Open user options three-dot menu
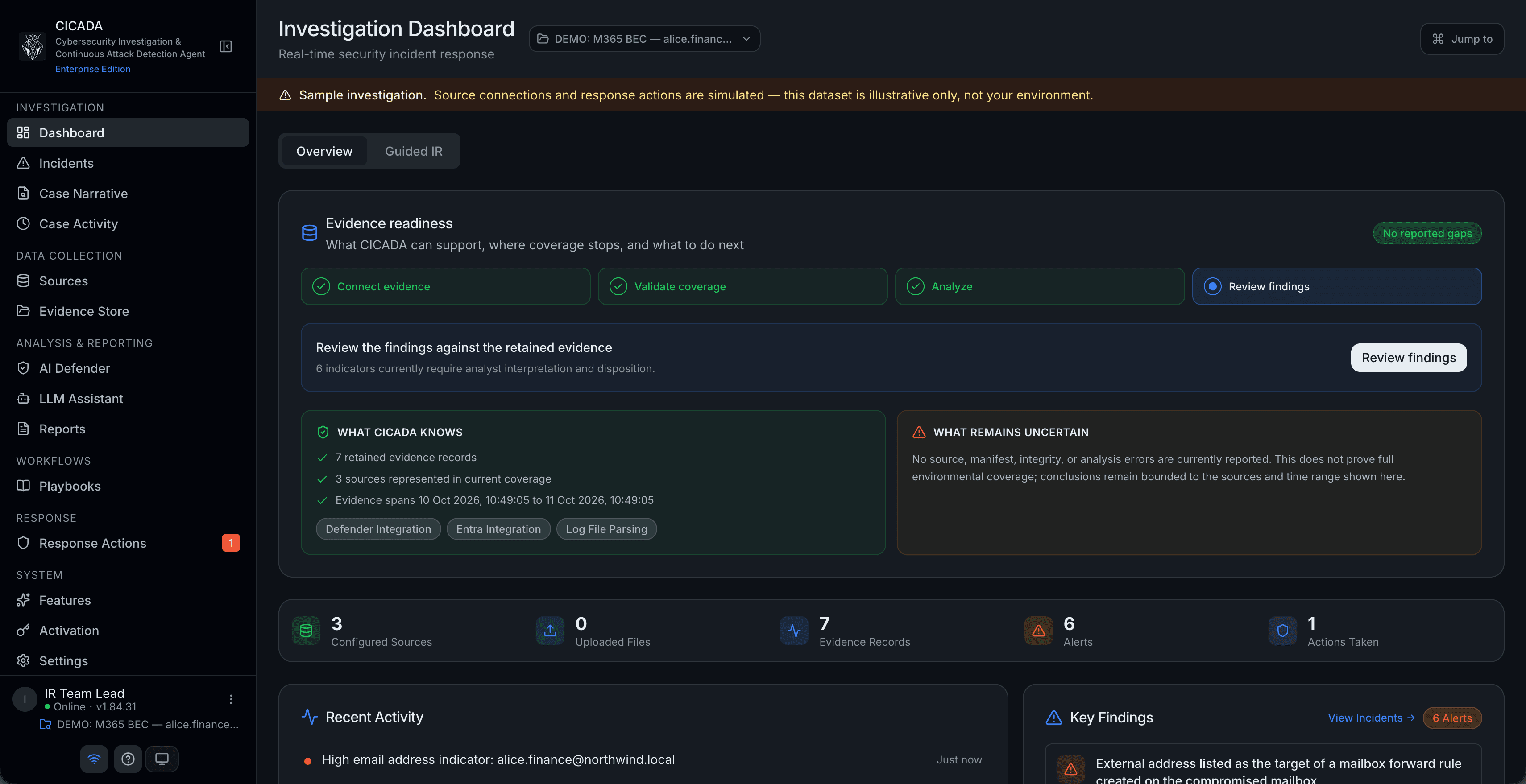Image resolution: width=1526 pixels, height=784 pixels. click(x=231, y=699)
